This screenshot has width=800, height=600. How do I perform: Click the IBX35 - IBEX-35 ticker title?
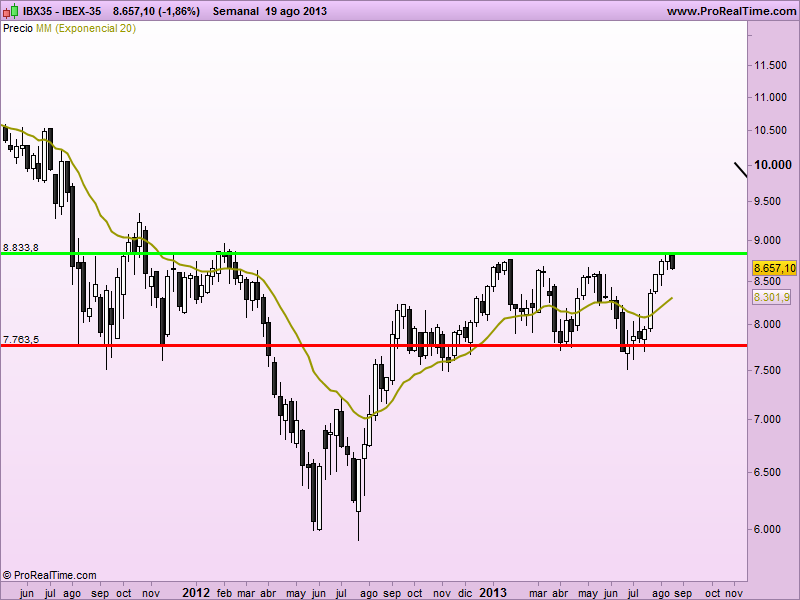(62, 11)
